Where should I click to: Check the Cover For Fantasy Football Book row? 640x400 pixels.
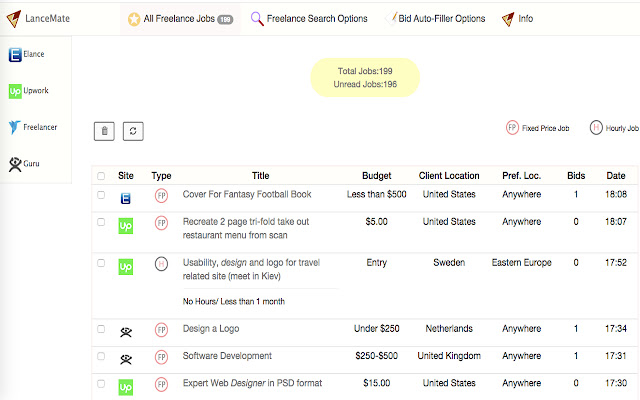click(101, 195)
